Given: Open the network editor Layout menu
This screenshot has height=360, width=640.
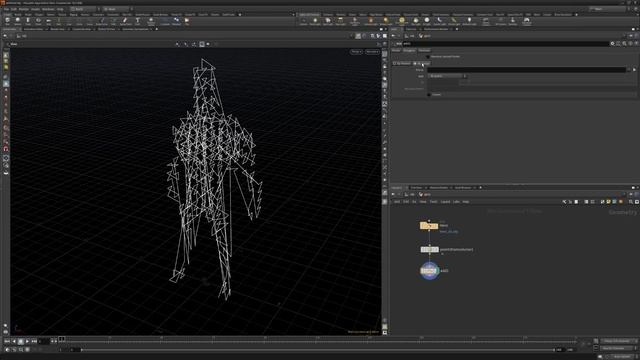Looking at the screenshot, I should [x=445, y=202].
